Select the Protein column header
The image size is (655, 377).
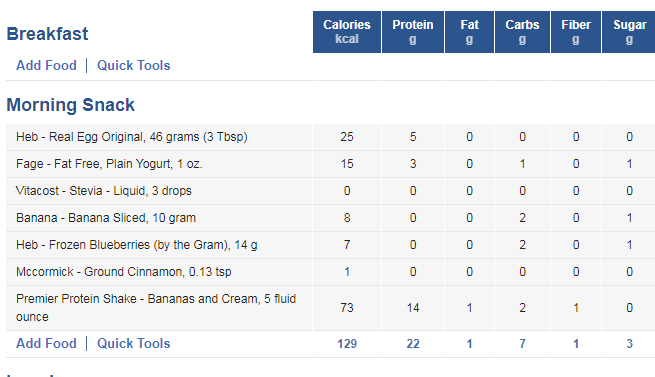pyautogui.click(x=413, y=32)
